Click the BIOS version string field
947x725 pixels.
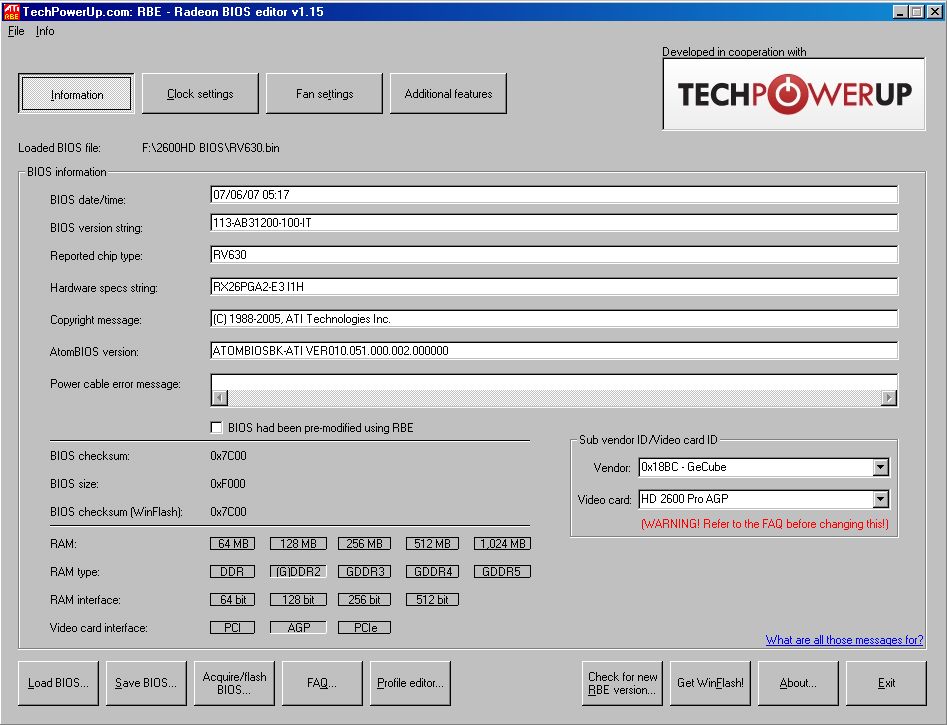tap(554, 222)
